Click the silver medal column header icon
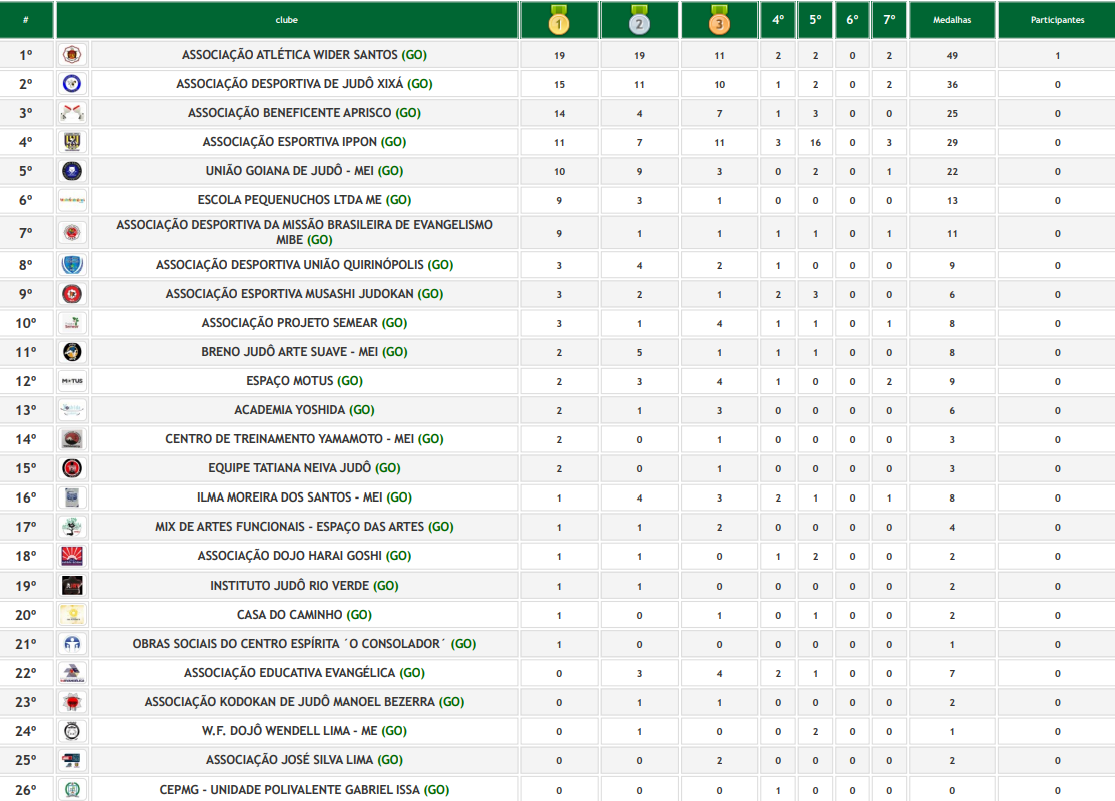The image size is (1115, 801). [x=639, y=20]
